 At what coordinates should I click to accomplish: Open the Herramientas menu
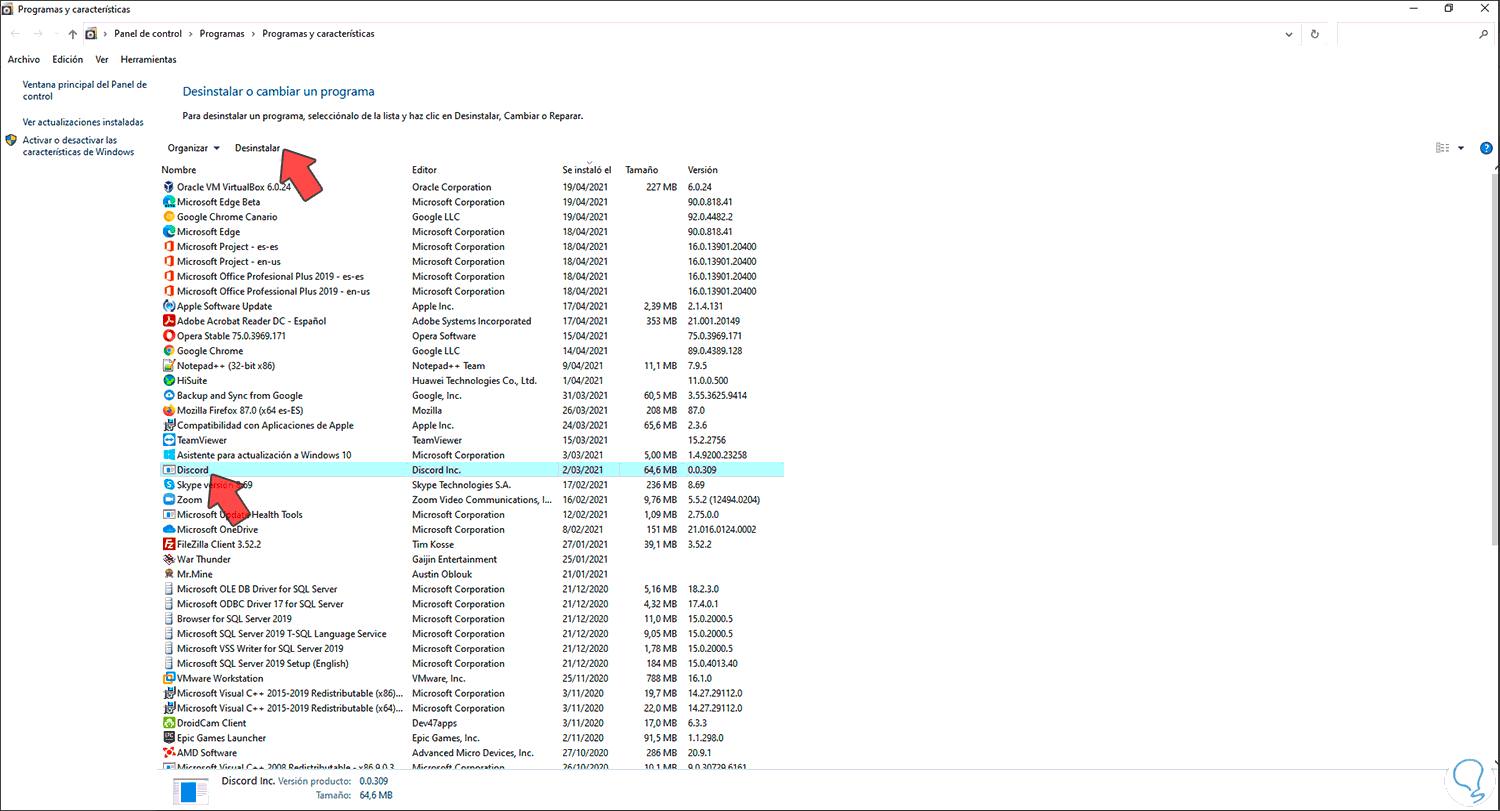coord(148,60)
